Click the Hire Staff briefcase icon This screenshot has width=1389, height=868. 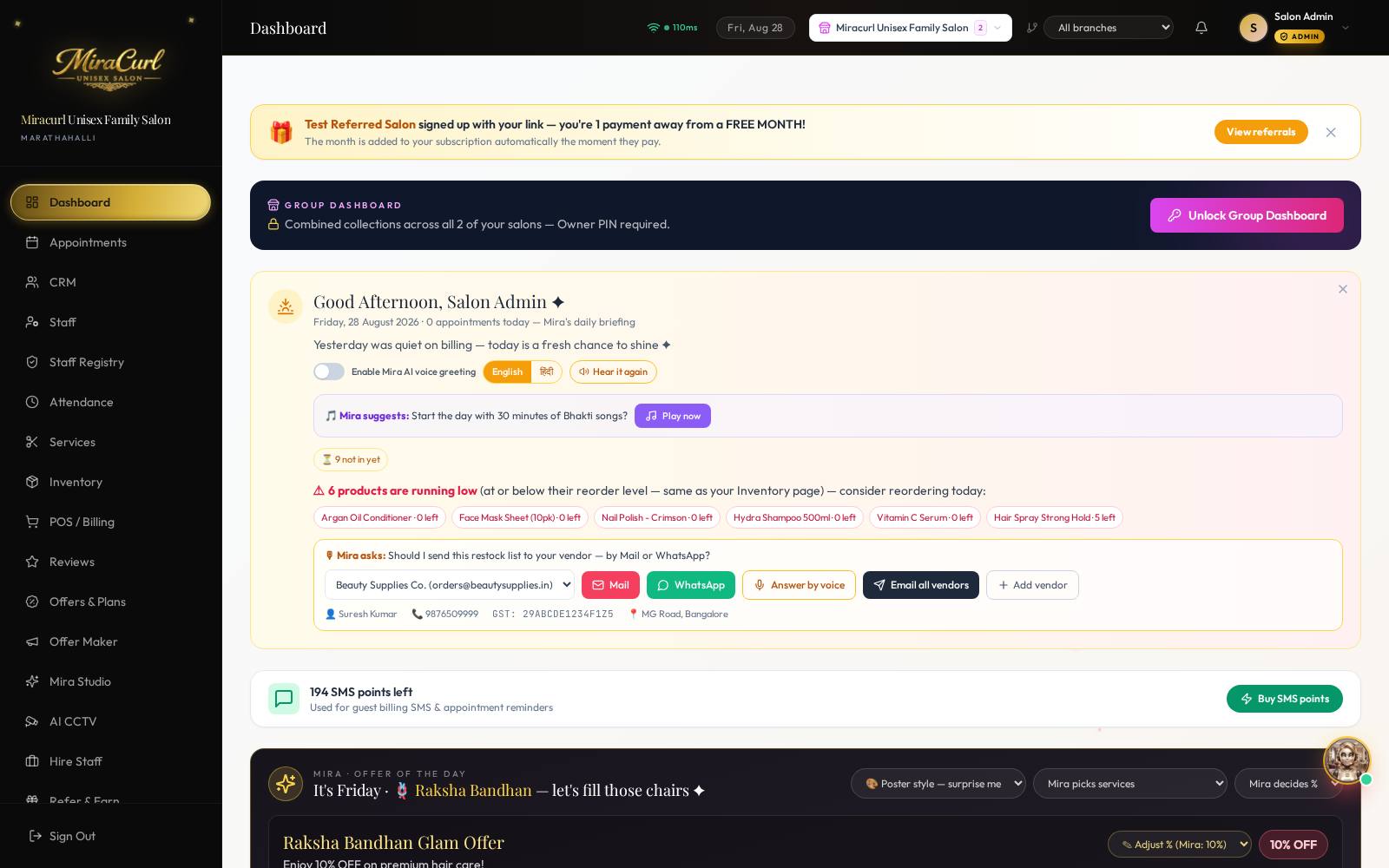(32, 761)
